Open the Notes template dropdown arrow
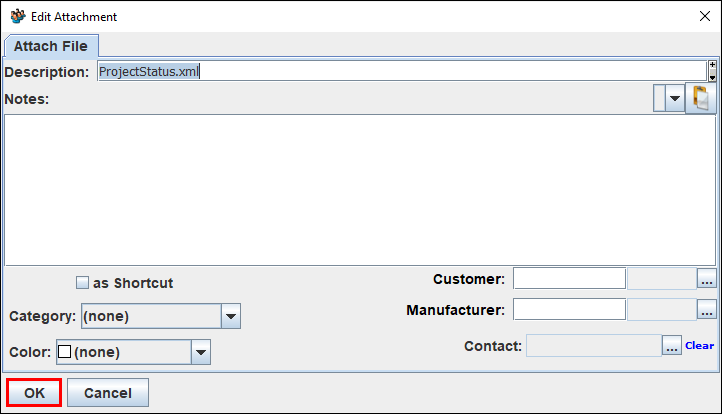This screenshot has width=722, height=414. pyautogui.click(x=675, y=98)
